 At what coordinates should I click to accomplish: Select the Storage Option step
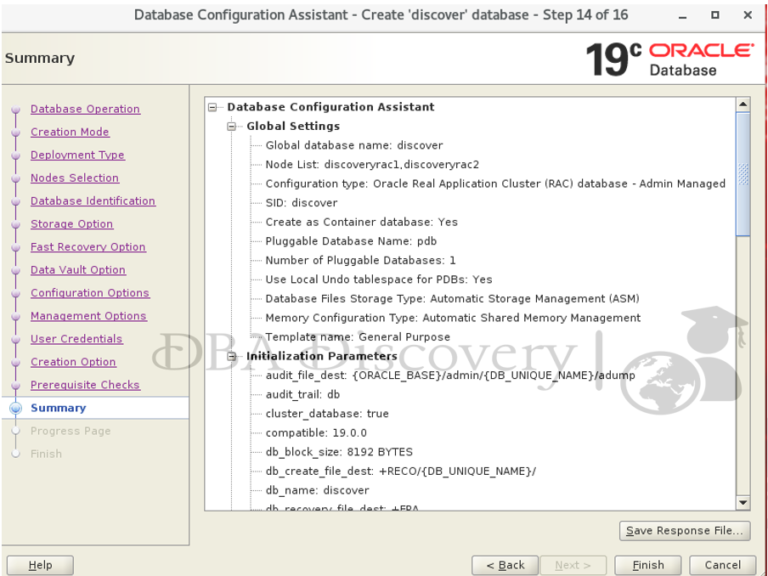click(71, 224)
